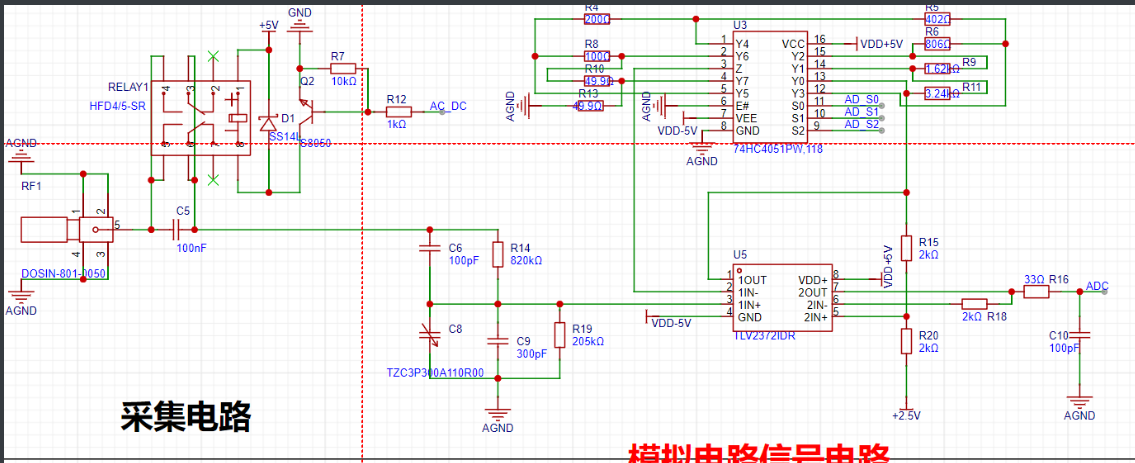Select the R19 205kΩ resistor symbol
The height and width of the screenshot is (463, 1135).
[560, 335]
